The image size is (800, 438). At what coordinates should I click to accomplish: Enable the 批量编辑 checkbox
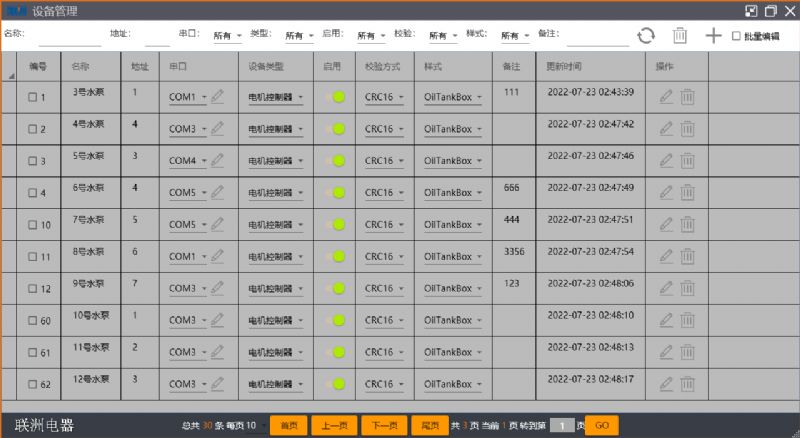click(x=737, y=35)
